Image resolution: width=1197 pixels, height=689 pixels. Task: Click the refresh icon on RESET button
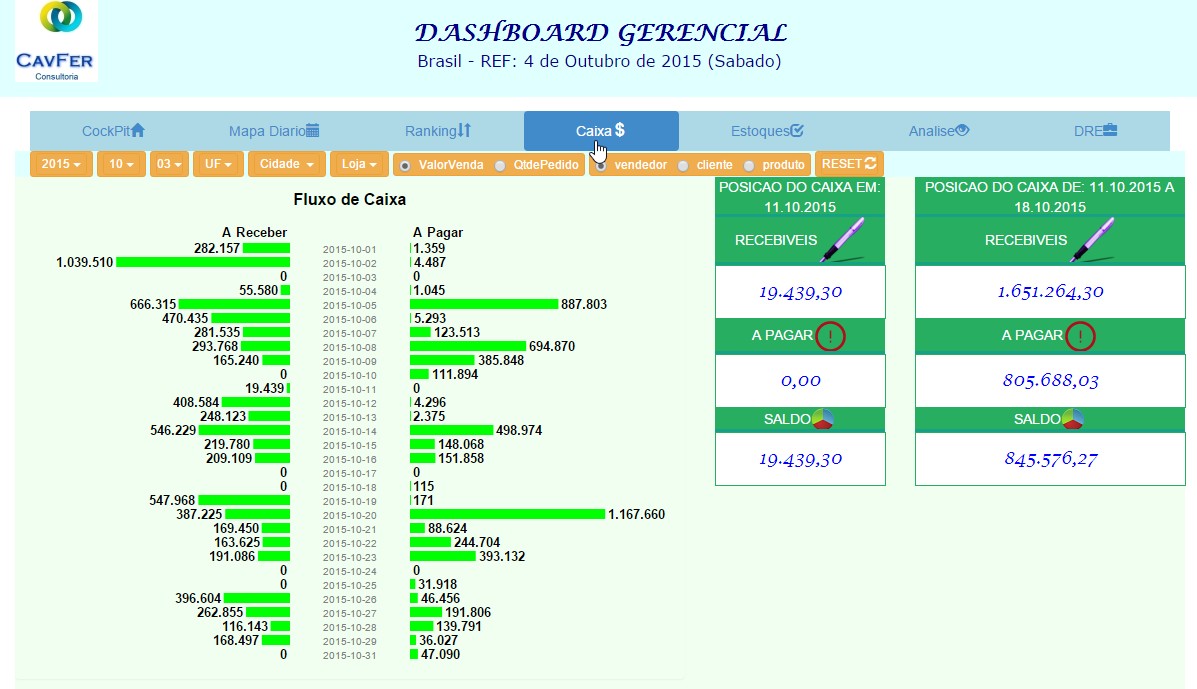[x=870, y=163]
